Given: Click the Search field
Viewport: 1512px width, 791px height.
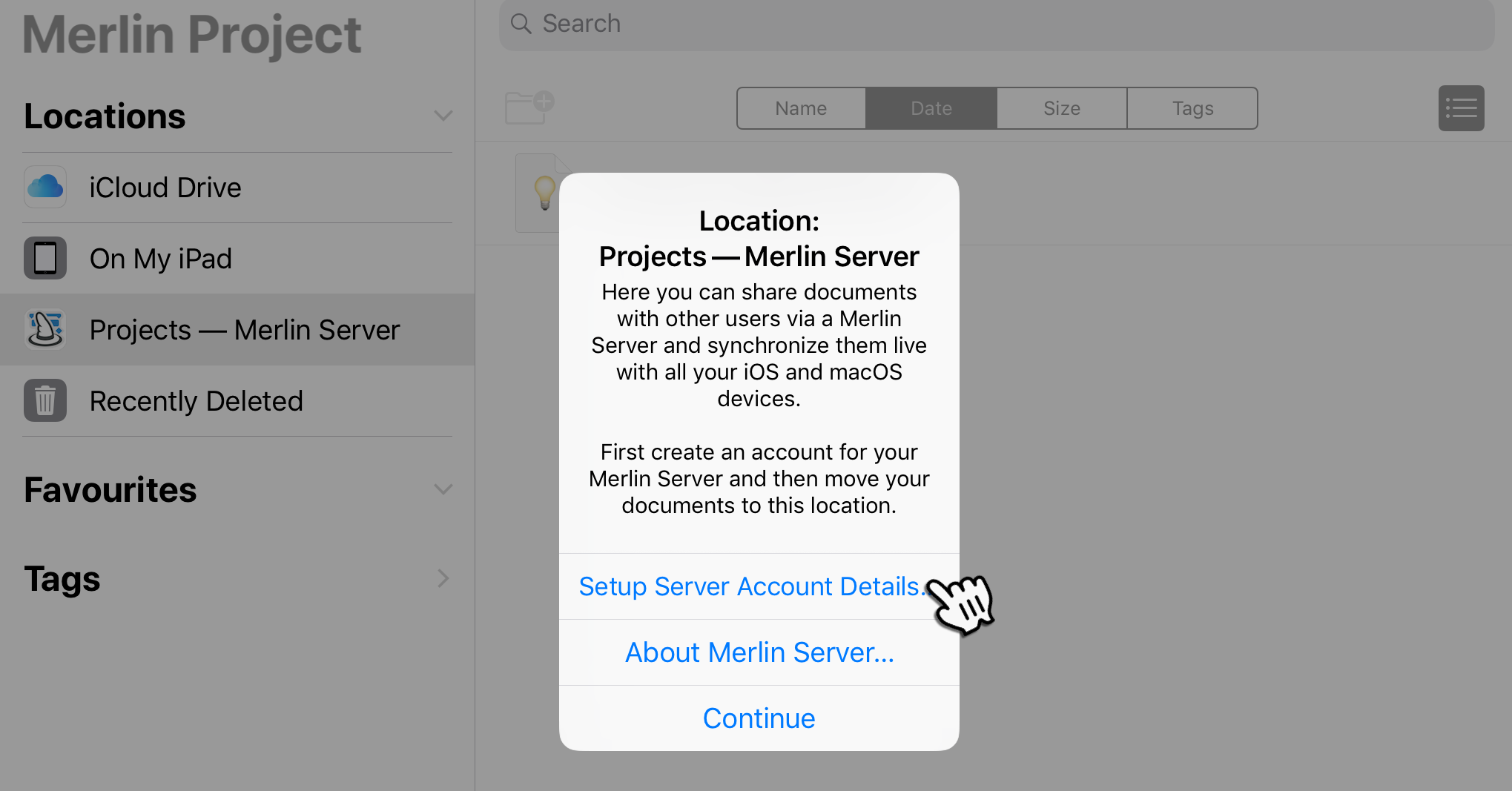Looking at the screenshot, I should [x=997, y=24].
